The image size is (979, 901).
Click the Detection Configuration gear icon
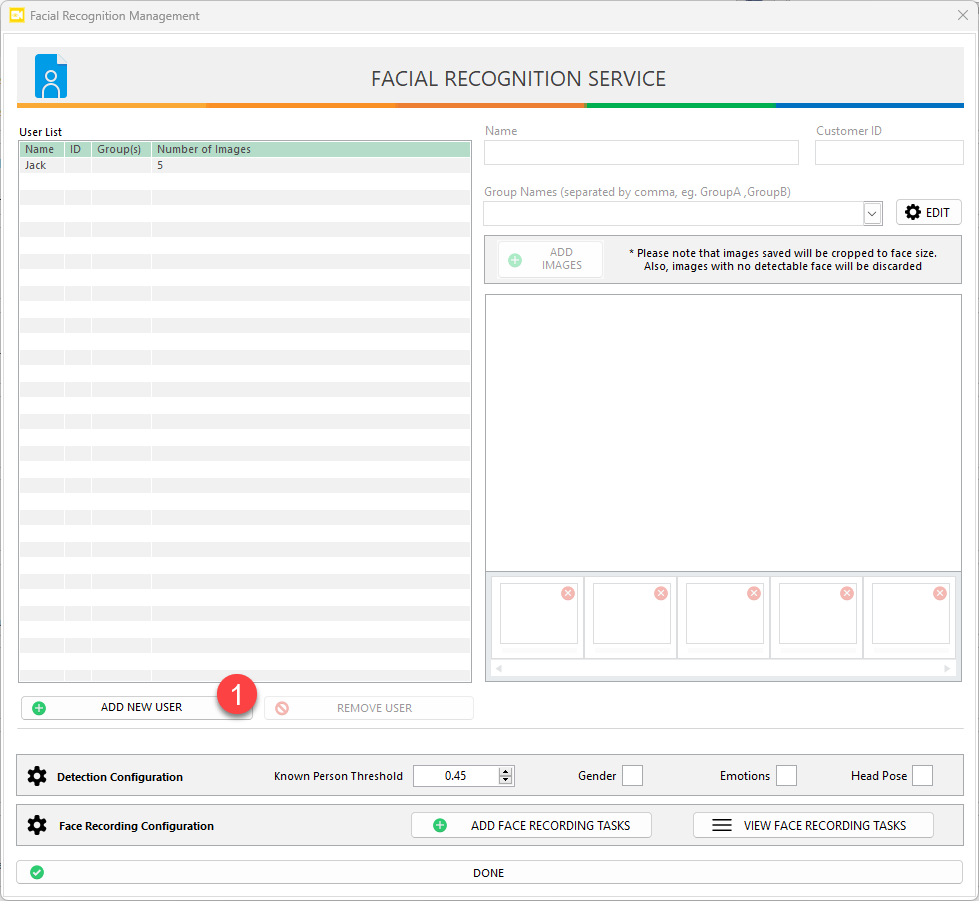37,776
